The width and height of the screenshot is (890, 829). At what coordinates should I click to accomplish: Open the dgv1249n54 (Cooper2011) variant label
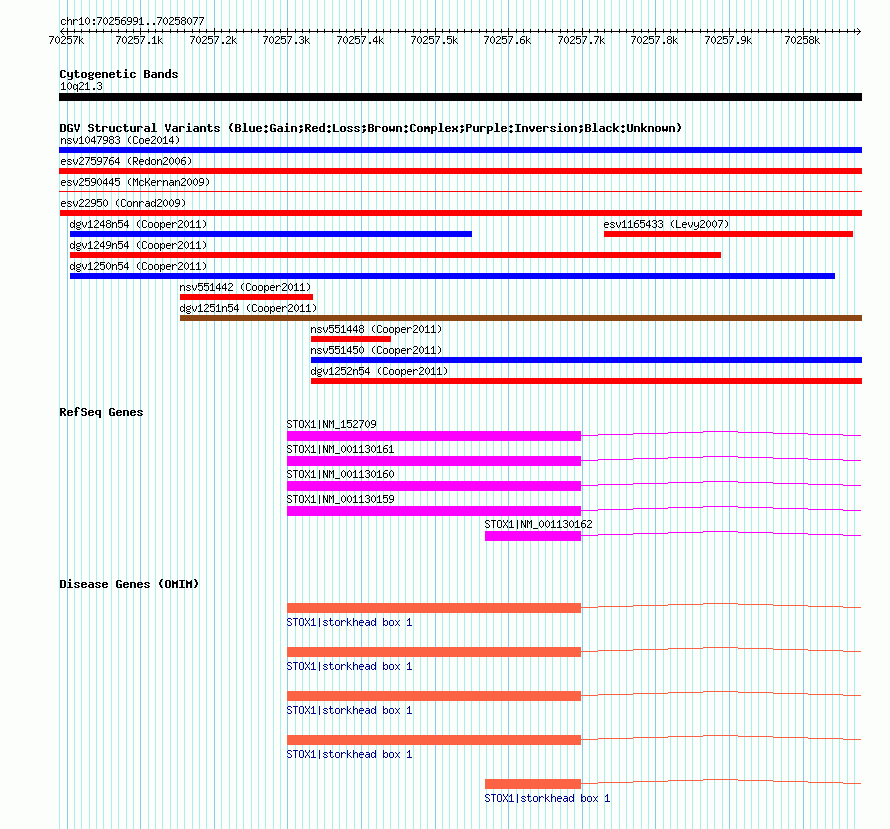pyautogui.click(x=138, y=245)
